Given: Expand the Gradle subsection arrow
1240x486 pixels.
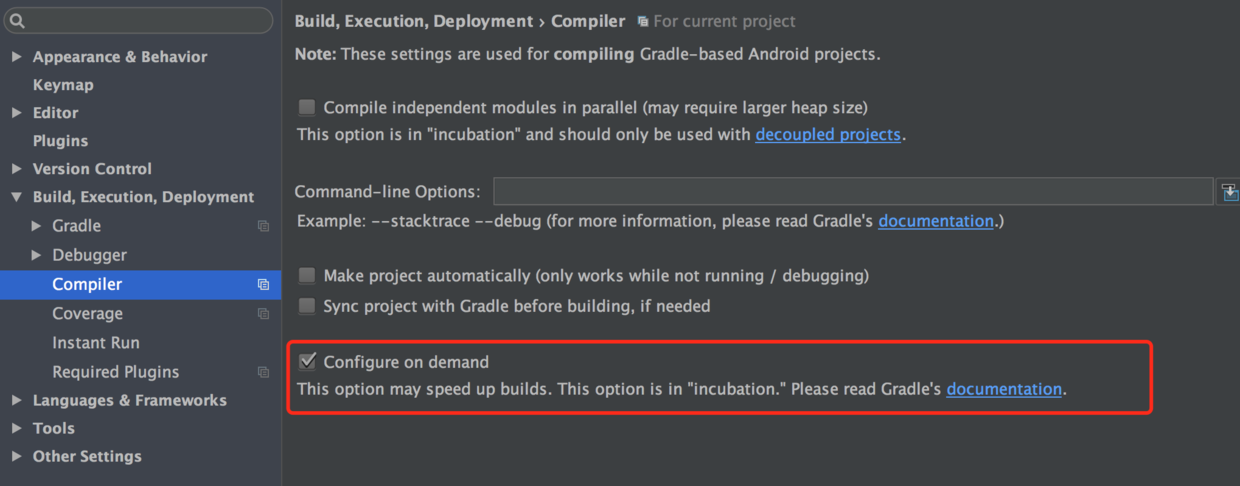Looking at the screenshot, I should click(x=37, y=226).
